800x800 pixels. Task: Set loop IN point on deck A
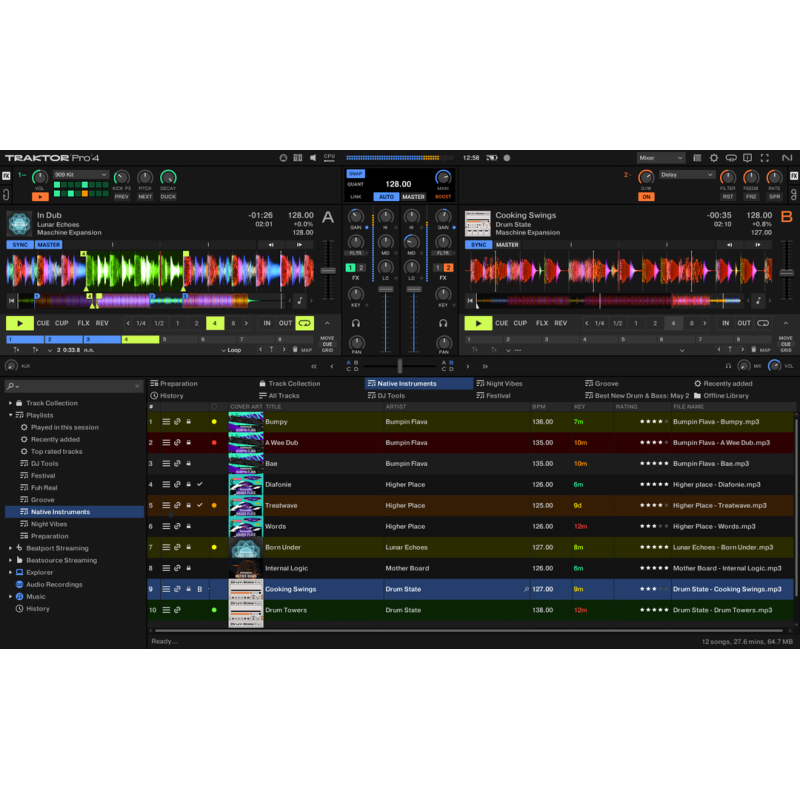coord(267,323)
